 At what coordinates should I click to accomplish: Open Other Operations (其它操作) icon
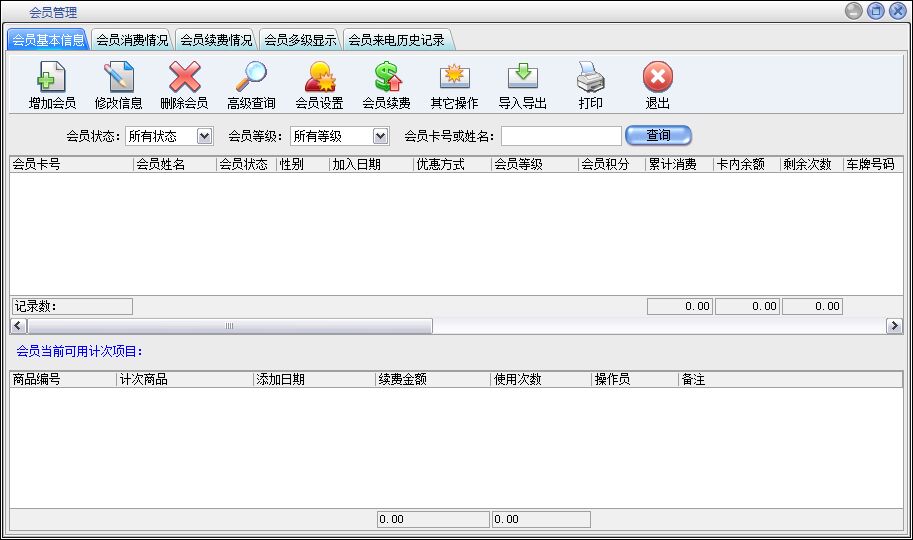click(454, 78)
